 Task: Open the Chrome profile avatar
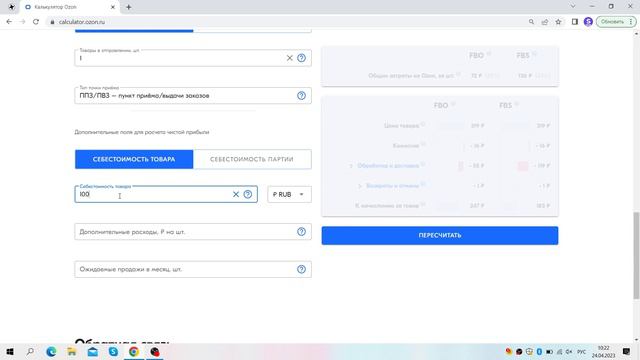pos(588,22)
